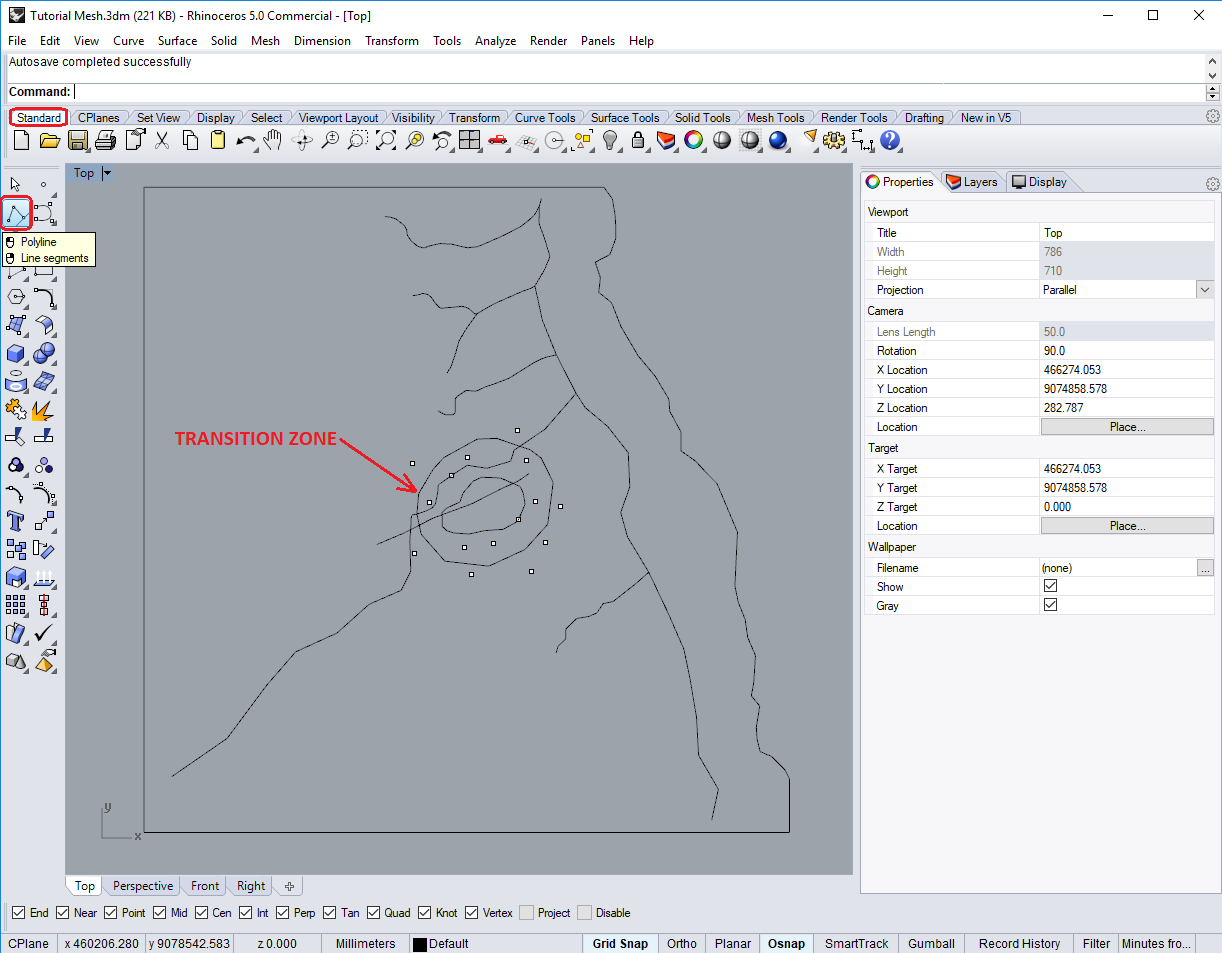Click the black Default layer color swatch
The width and height of the screenshot is (1222, 953).
[420, 944]
